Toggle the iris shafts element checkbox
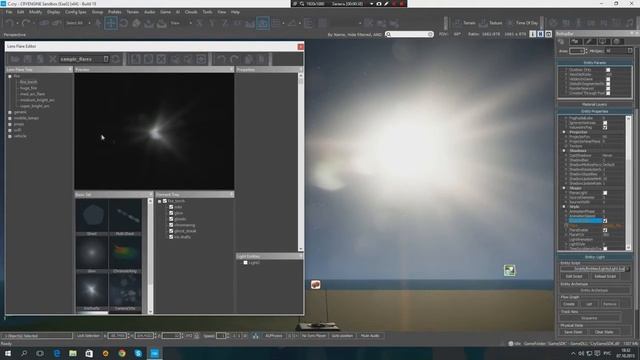The height and width of the screenshot is (360, 640). tap(171, 237)
